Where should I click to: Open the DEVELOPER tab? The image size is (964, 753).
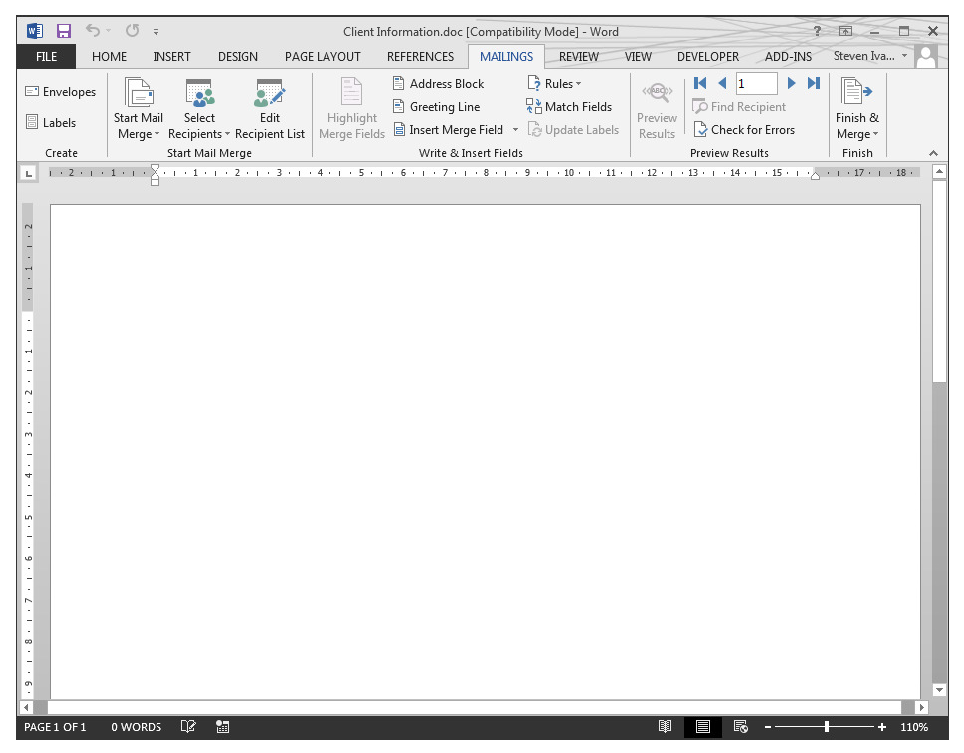(x=708, y=57)
